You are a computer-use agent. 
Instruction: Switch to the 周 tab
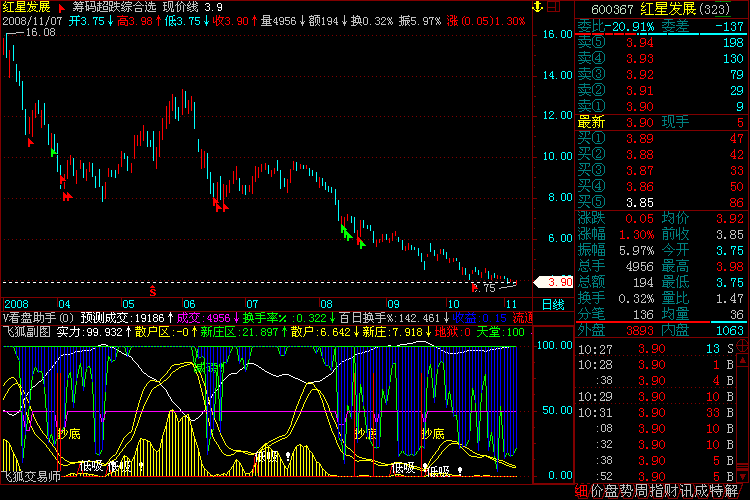[641, 491]
